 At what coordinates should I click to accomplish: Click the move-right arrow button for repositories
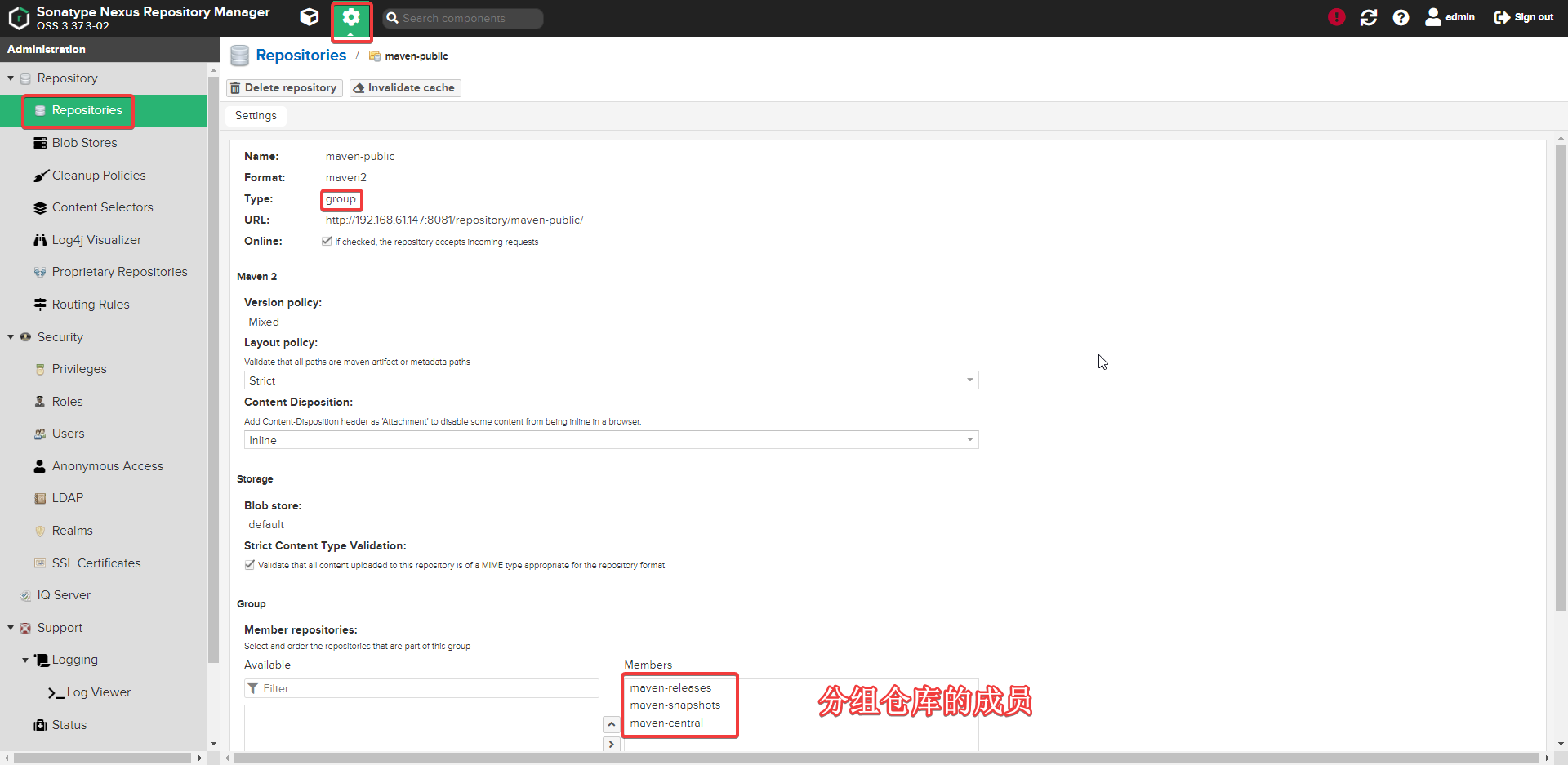pos(611,744)
